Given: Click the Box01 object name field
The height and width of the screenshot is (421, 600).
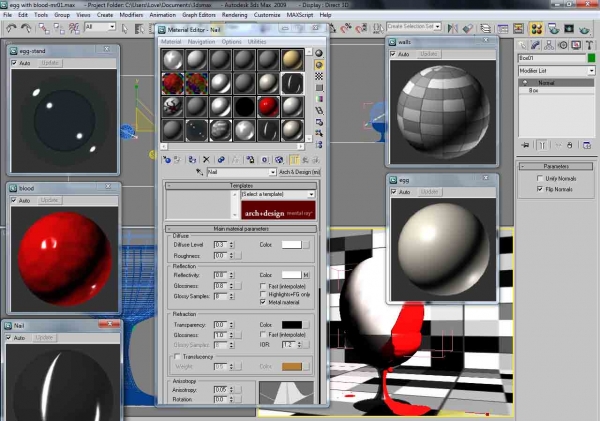Looking at the screenshot, I should (551, 58).
